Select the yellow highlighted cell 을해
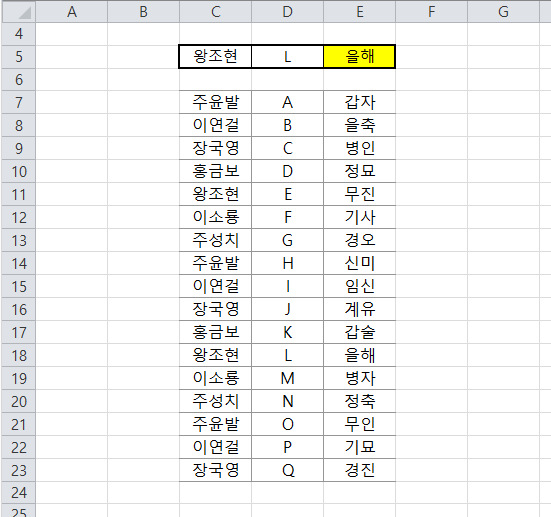The image size is (551, 517). coord(359,57)
